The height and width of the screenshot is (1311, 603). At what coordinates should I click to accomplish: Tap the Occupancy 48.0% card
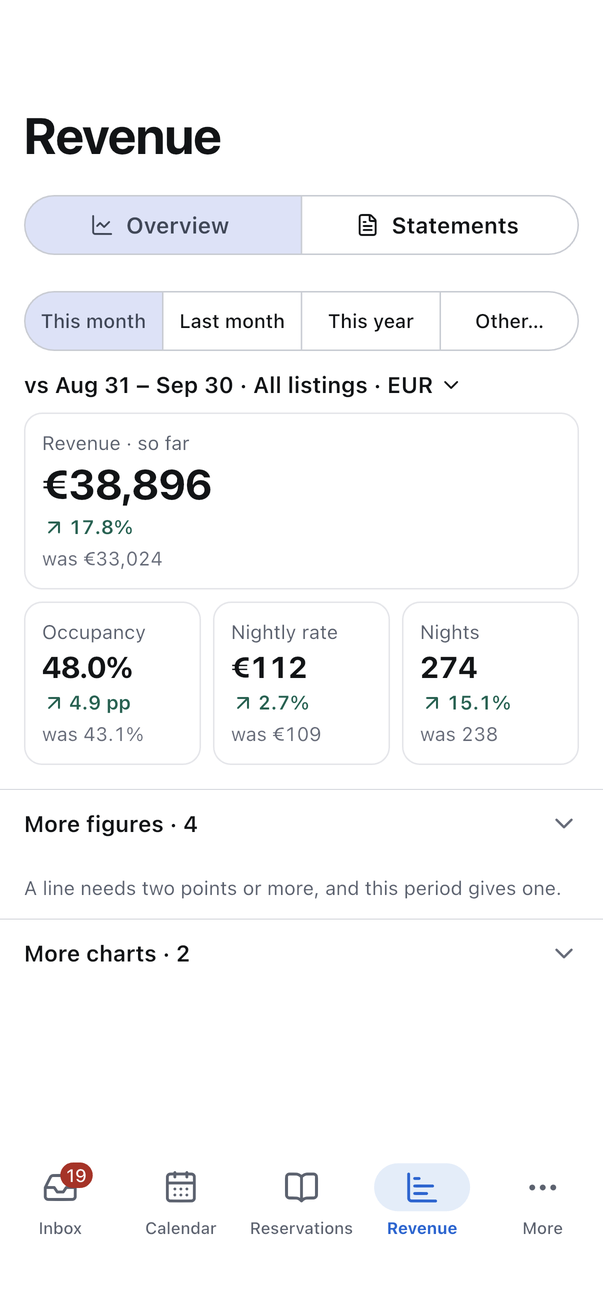[x=112, y=683]
